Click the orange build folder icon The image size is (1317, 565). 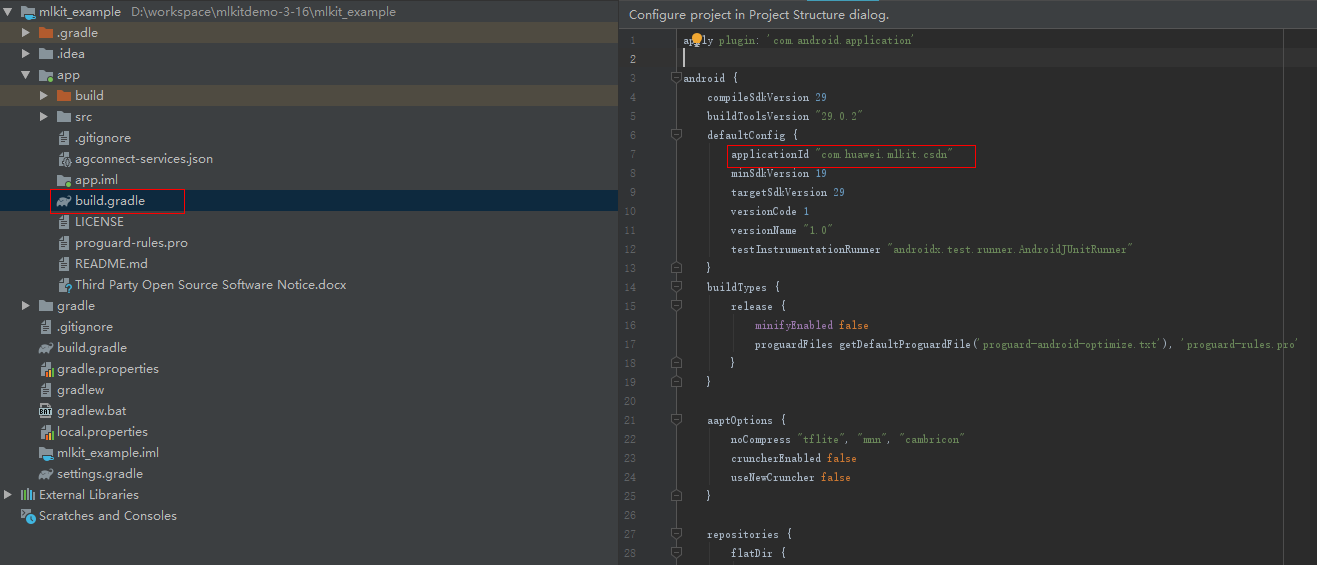pyautogui.click(x=64, y=96)
